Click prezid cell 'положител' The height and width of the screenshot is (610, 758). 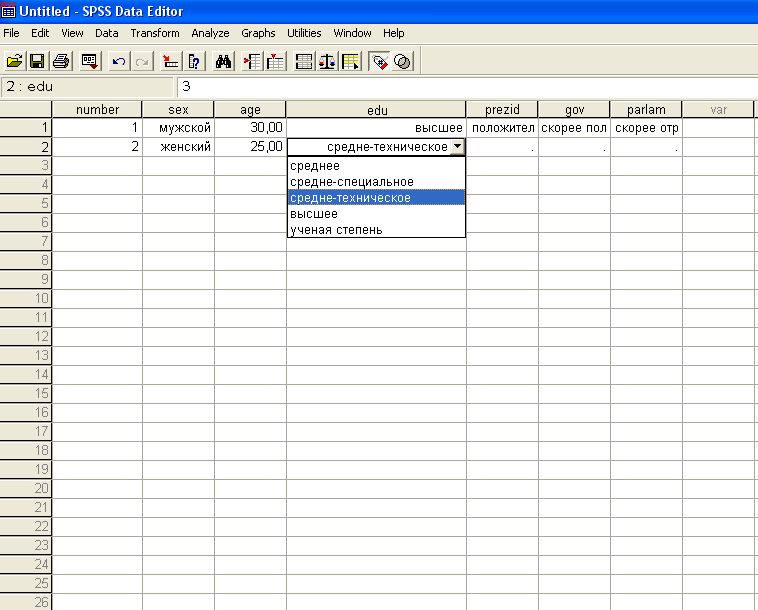pos(502,128)
